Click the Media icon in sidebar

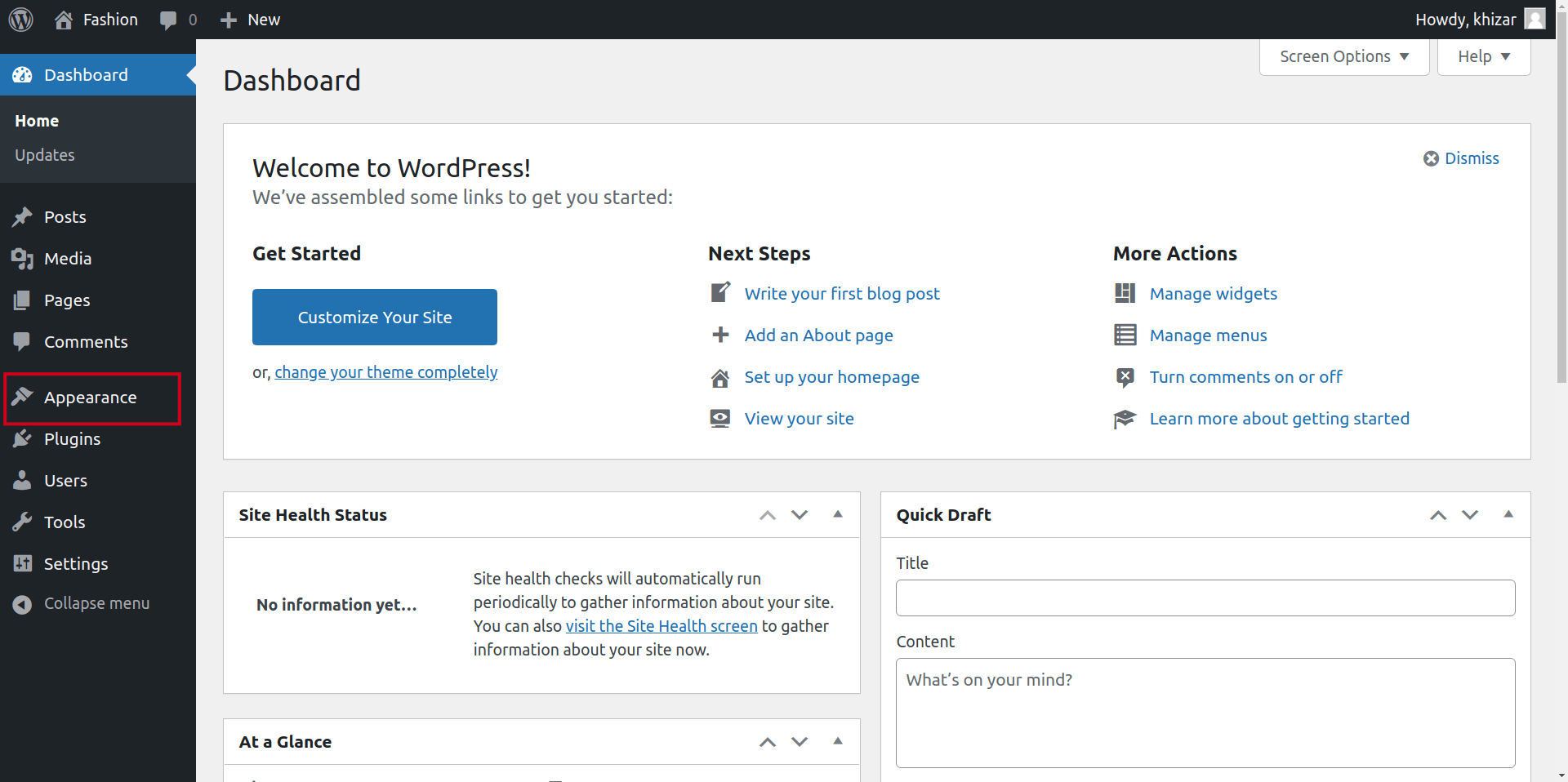pos(22,259)
